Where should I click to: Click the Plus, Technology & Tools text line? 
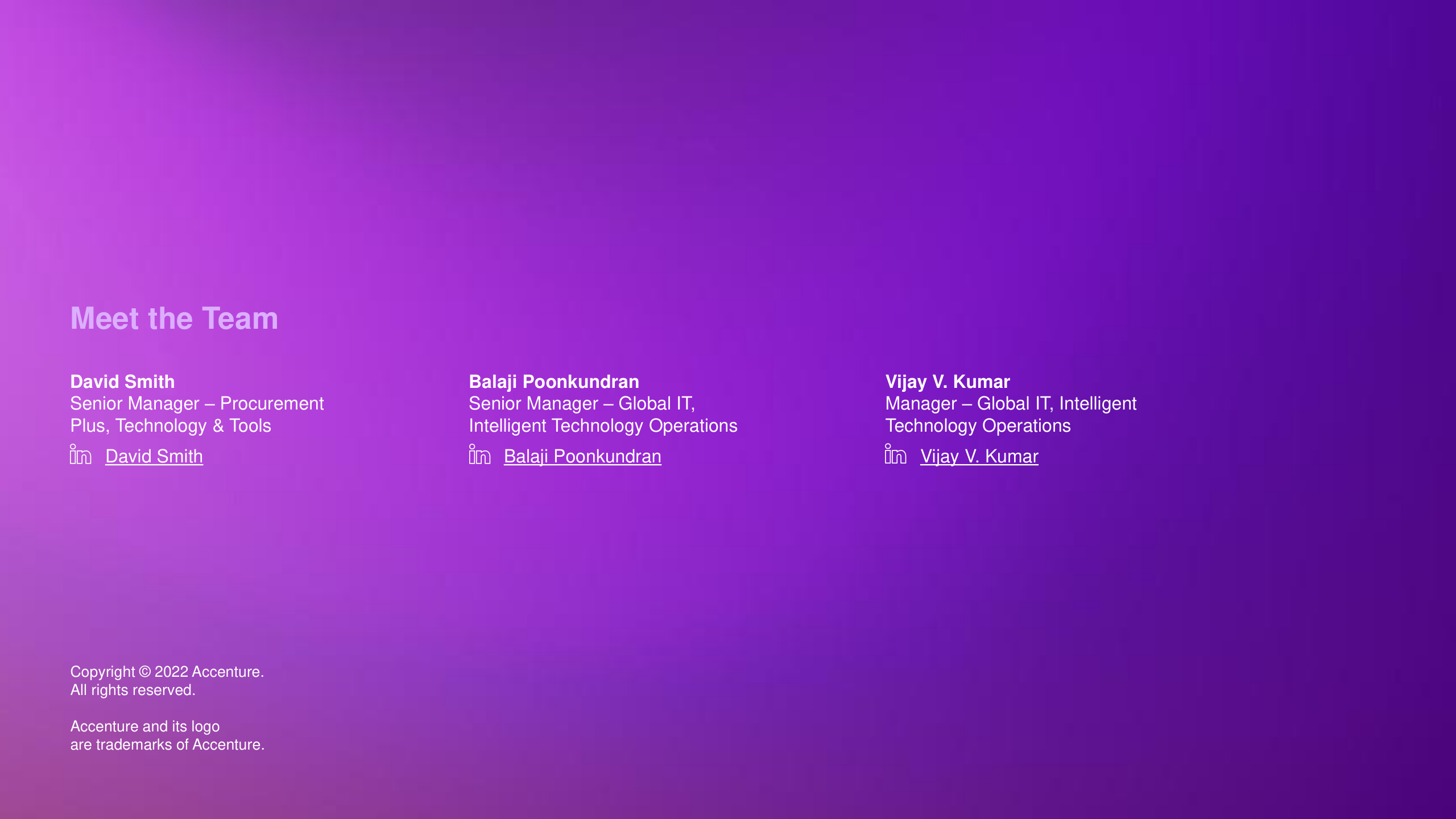pos(171,426)
